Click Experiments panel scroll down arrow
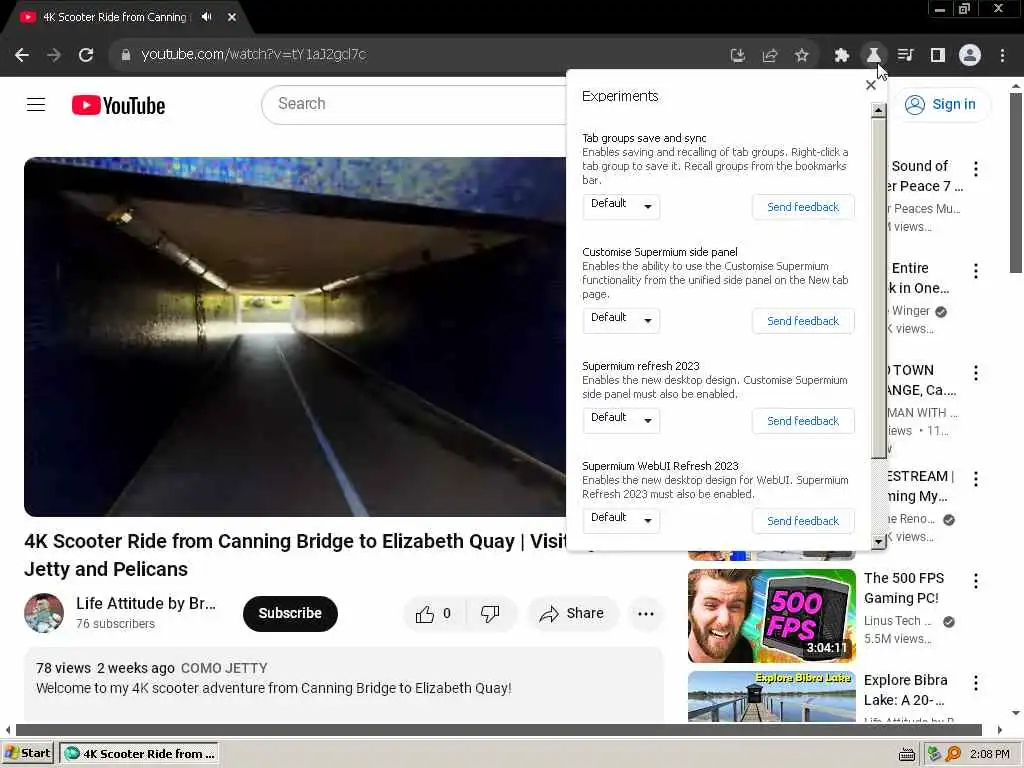 pyautogui.click(x=878, y=541)
